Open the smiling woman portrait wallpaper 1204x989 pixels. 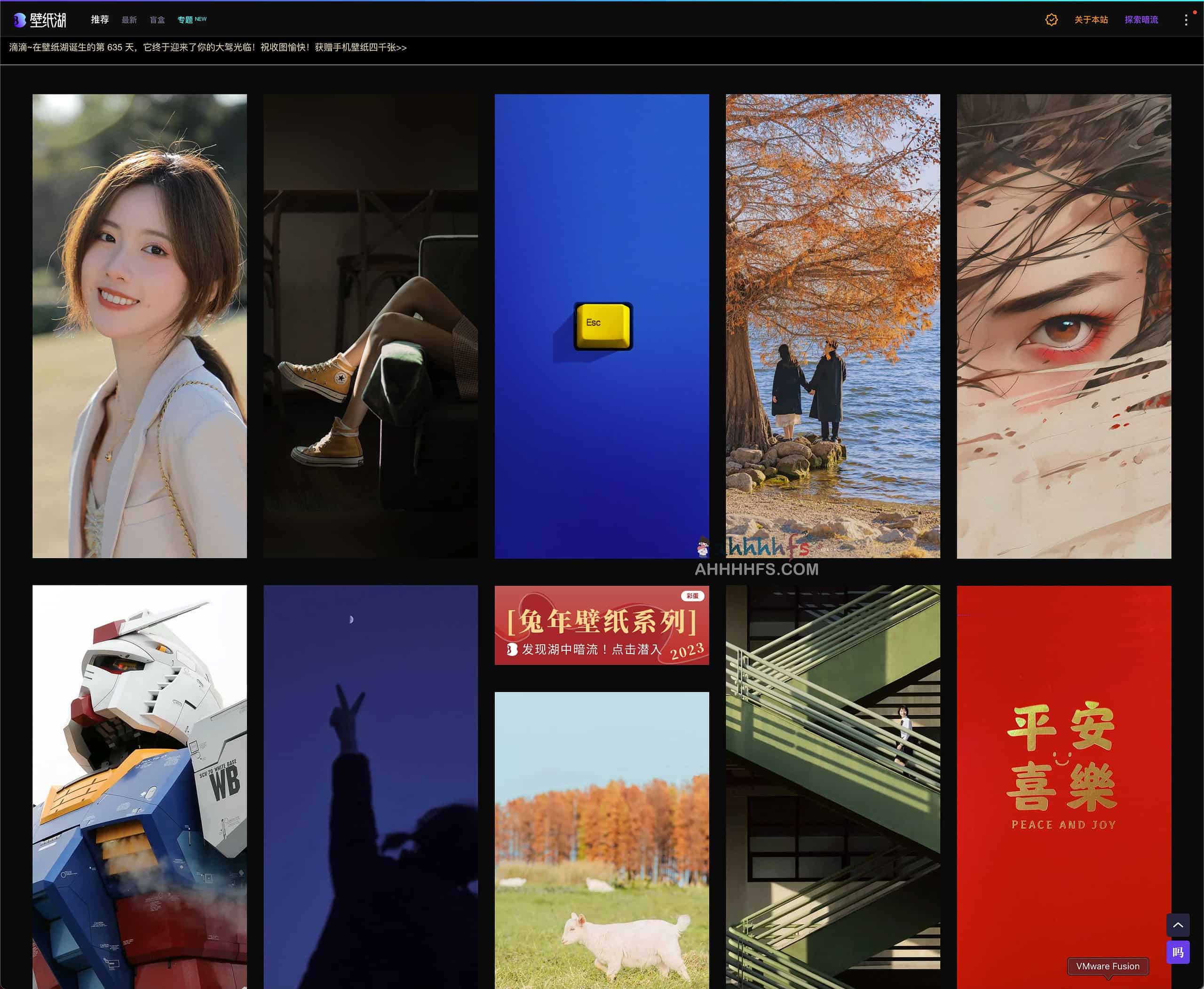pyautogui.click(x=140, y=326)
